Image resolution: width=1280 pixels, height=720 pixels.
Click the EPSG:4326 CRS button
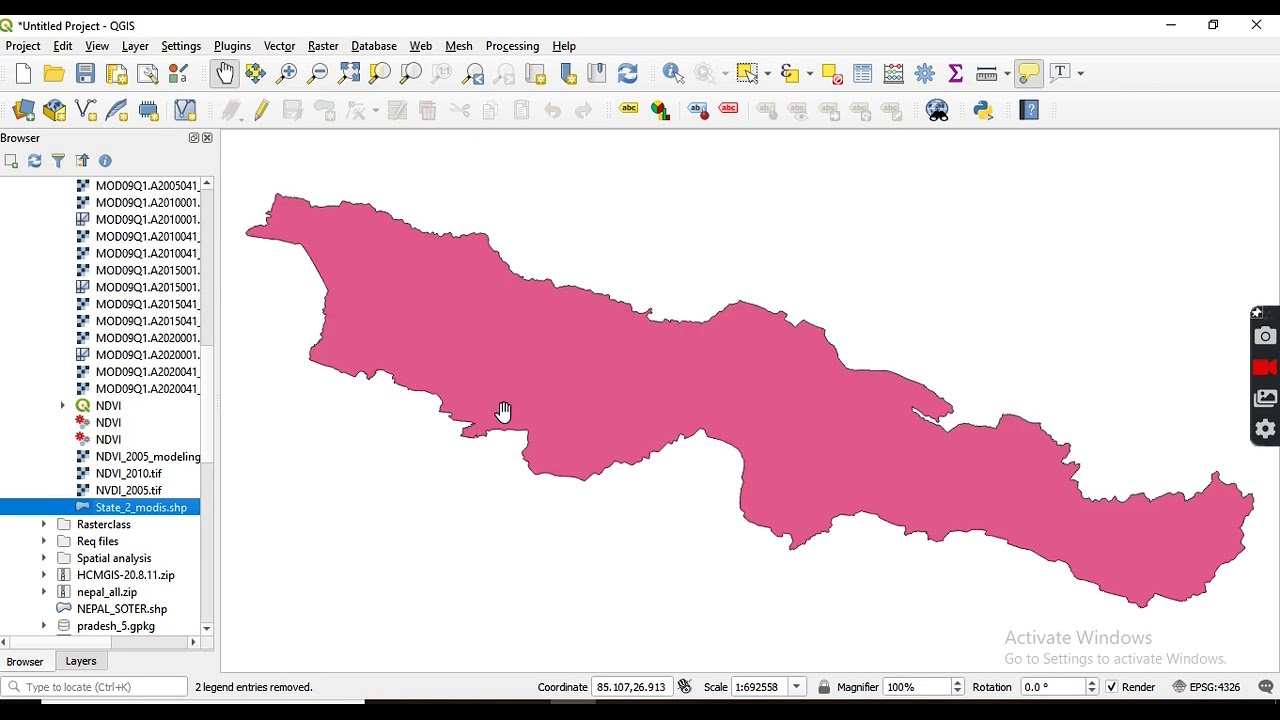tap(1206, 687)
